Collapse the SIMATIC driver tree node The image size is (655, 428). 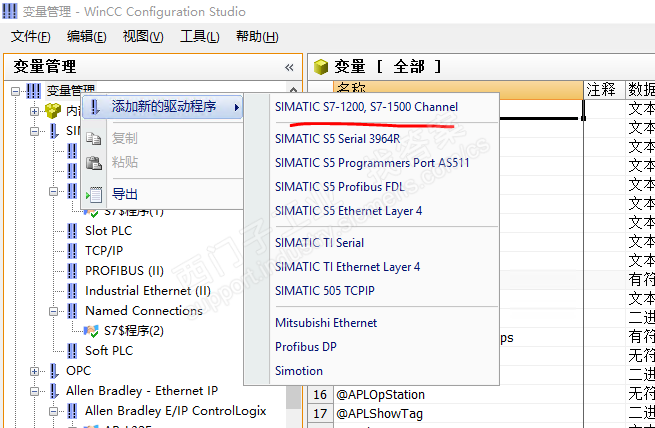coord(34,131)
